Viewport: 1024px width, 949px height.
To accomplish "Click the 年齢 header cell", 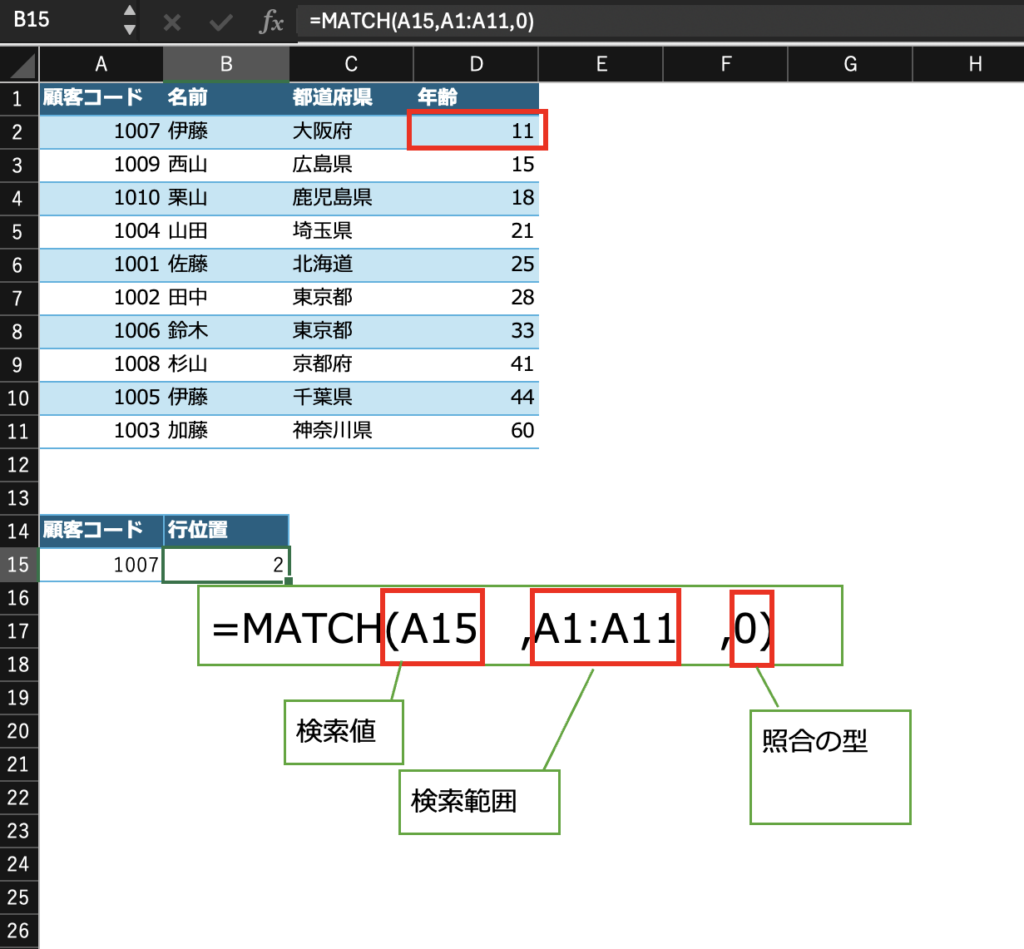I will pyautogui.click(x=476, y=98).
